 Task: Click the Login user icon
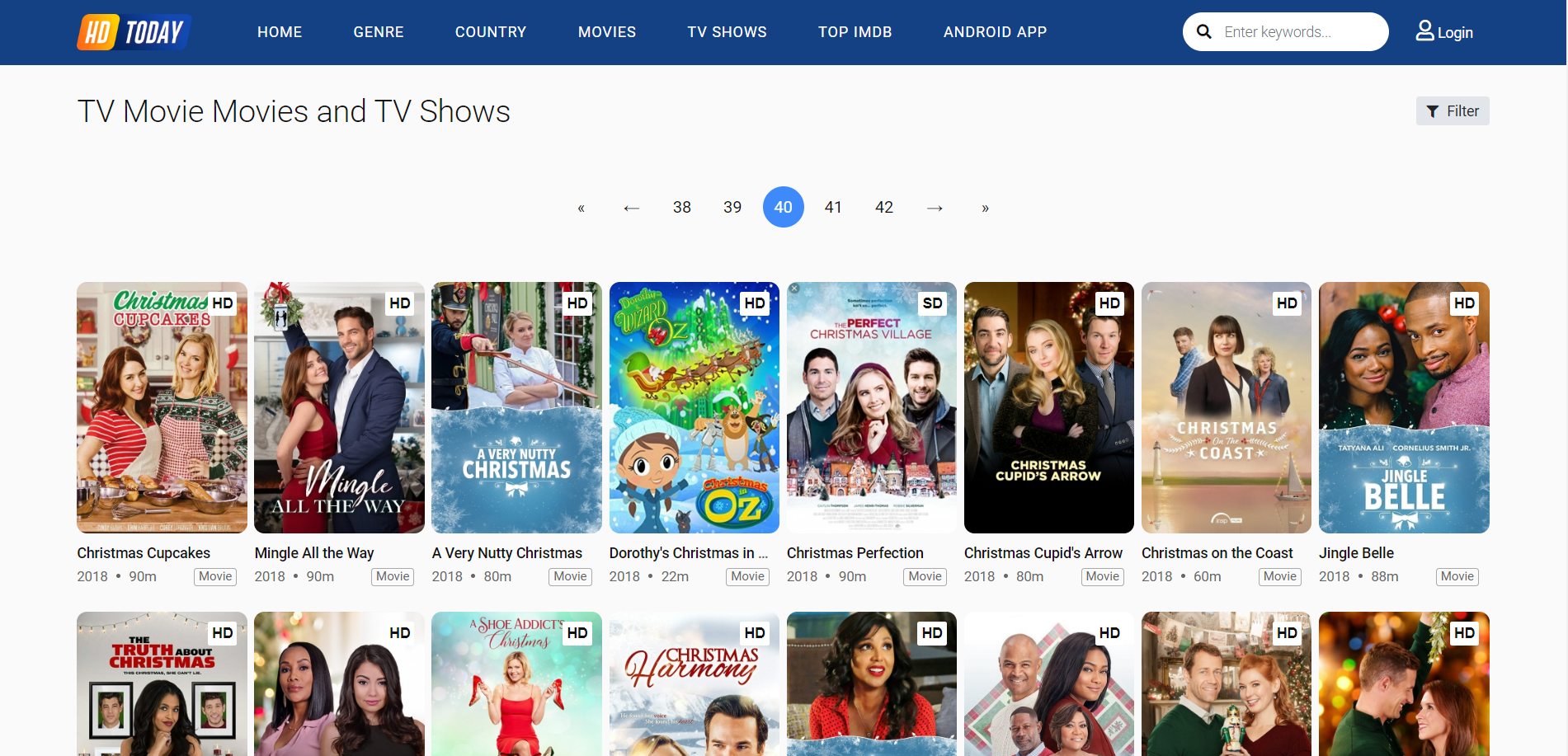1424,31
